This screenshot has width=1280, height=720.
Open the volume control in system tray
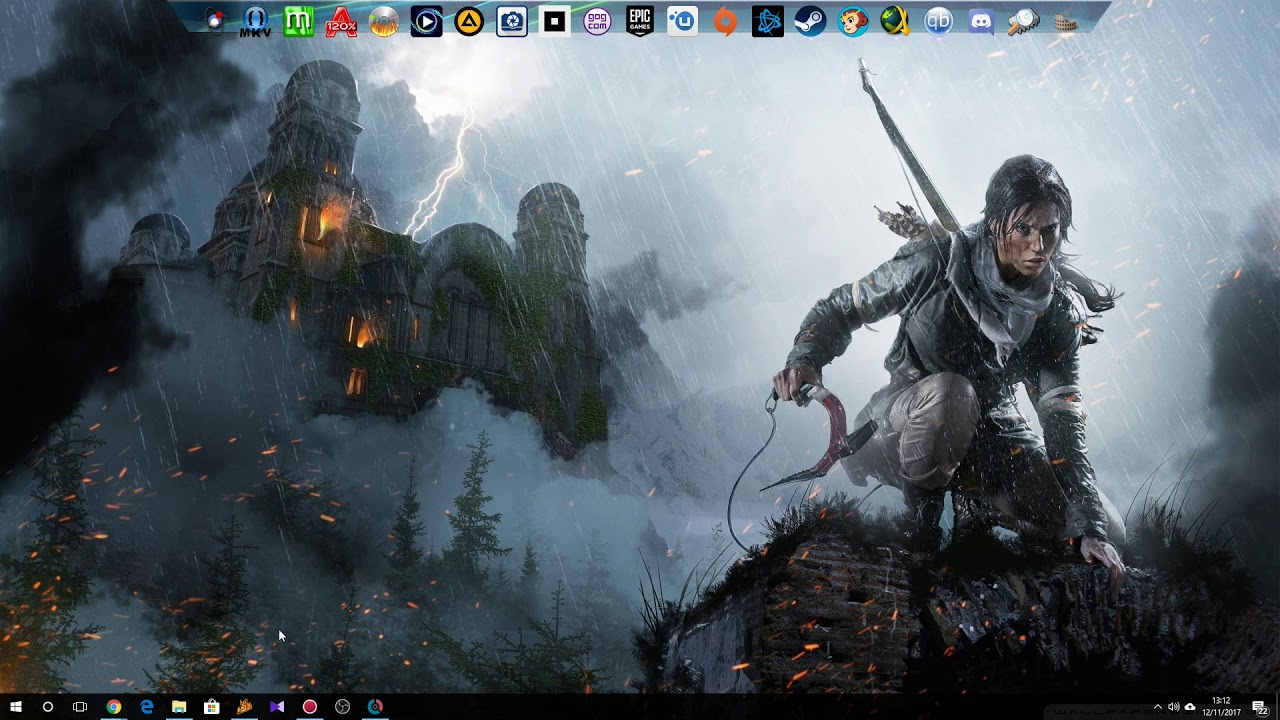pyautogui.click(x=1174, y=707)
